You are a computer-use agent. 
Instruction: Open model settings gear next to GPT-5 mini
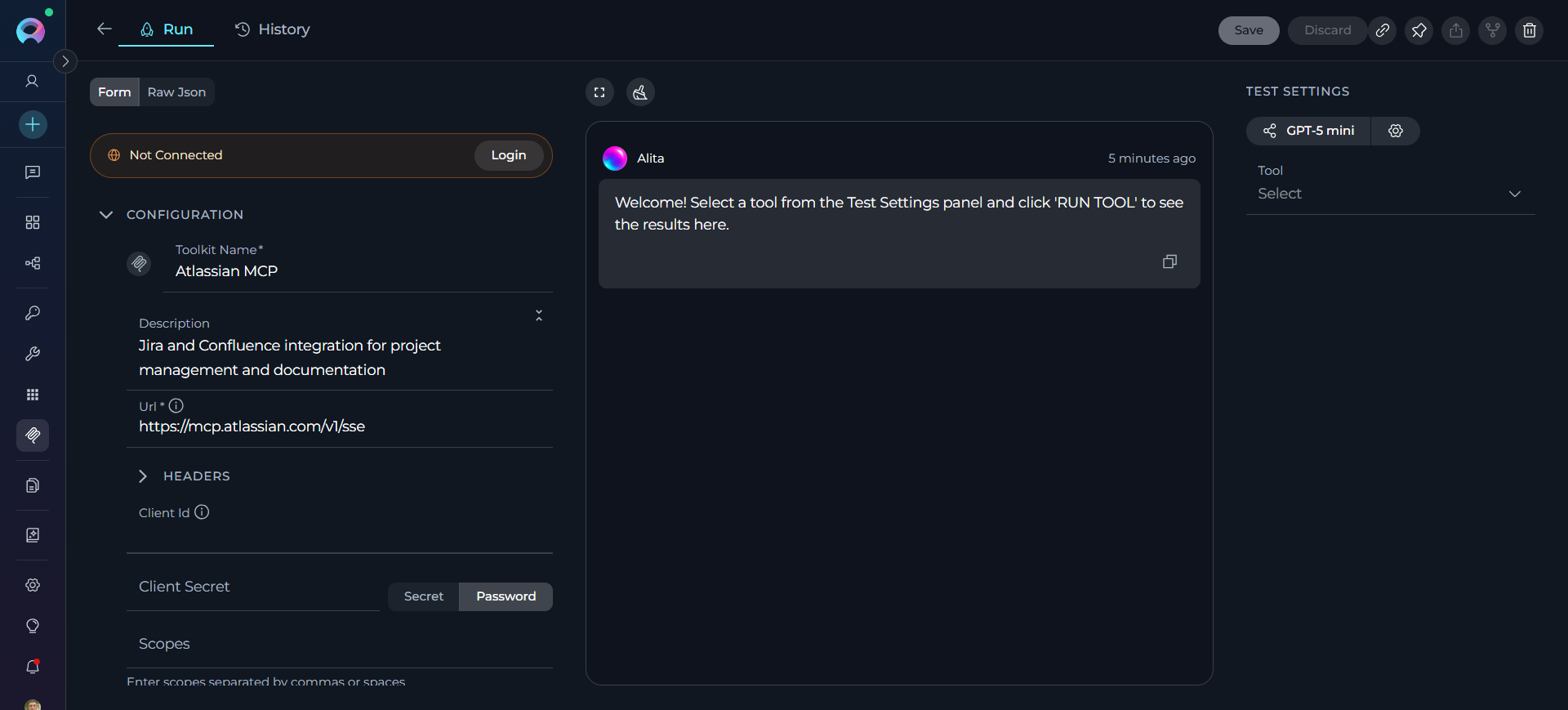(x=1395, y=131)
